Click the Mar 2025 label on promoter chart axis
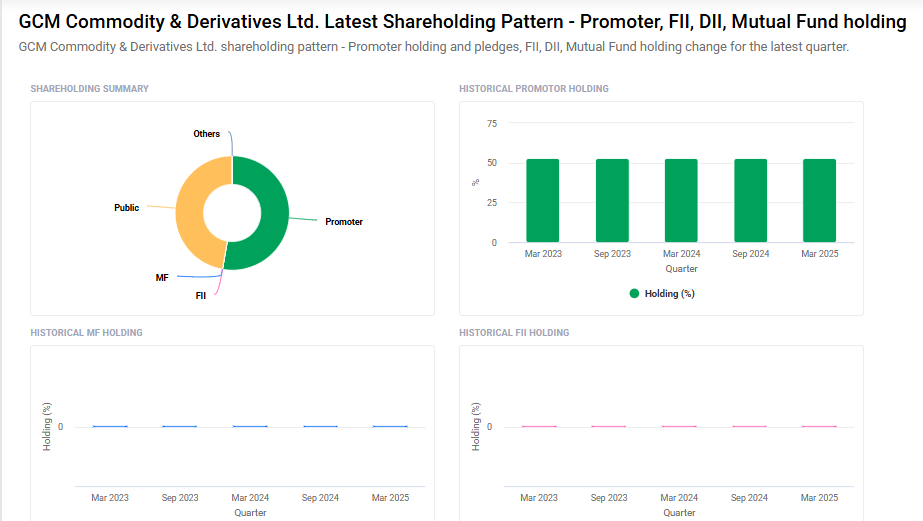This screenshot has width=923, height=521. click(x=820, y=254)
